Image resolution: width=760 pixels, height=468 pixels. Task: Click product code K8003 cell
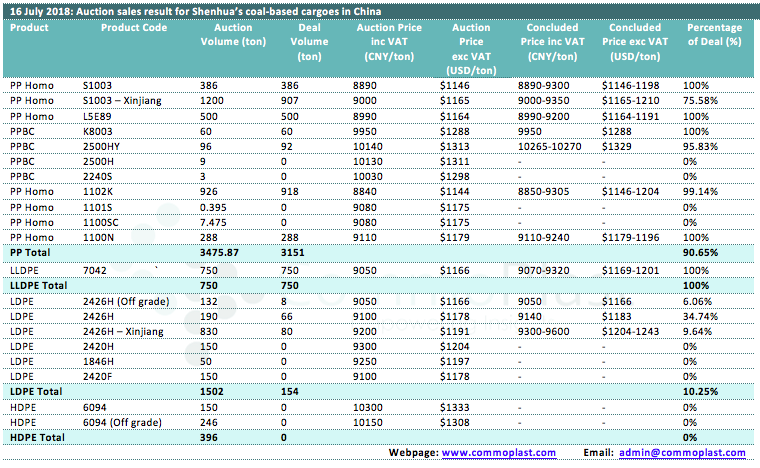[x=97, y=130]
